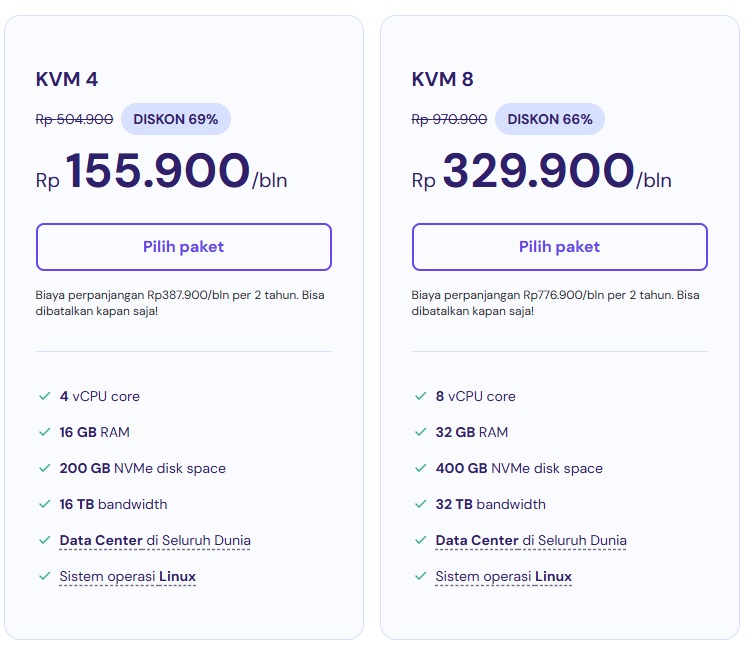Choose the KVM 4 plan with Pilih paket

183,247
